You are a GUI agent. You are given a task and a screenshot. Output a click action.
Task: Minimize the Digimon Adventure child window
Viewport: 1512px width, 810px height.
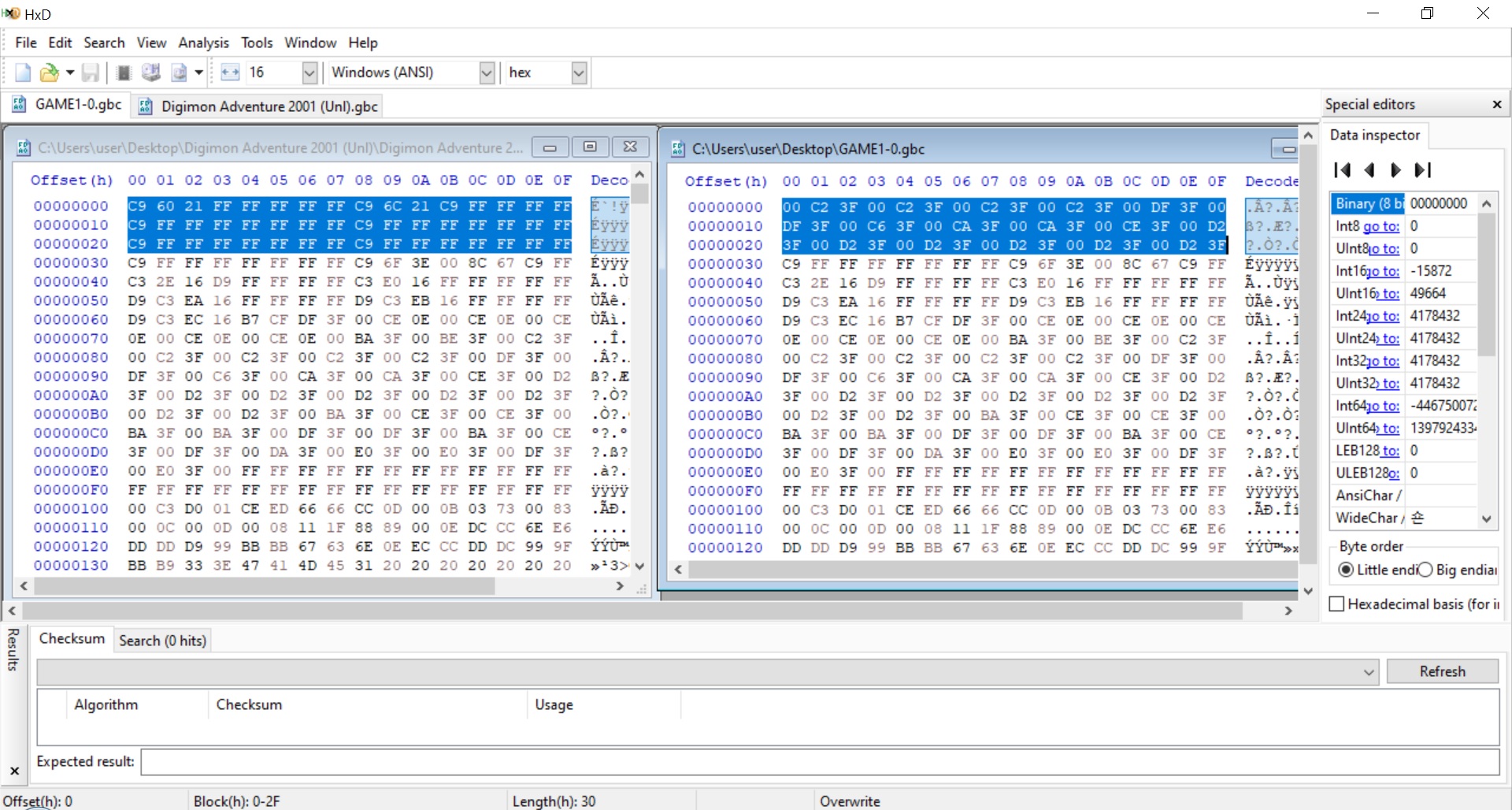pos(550,147)
